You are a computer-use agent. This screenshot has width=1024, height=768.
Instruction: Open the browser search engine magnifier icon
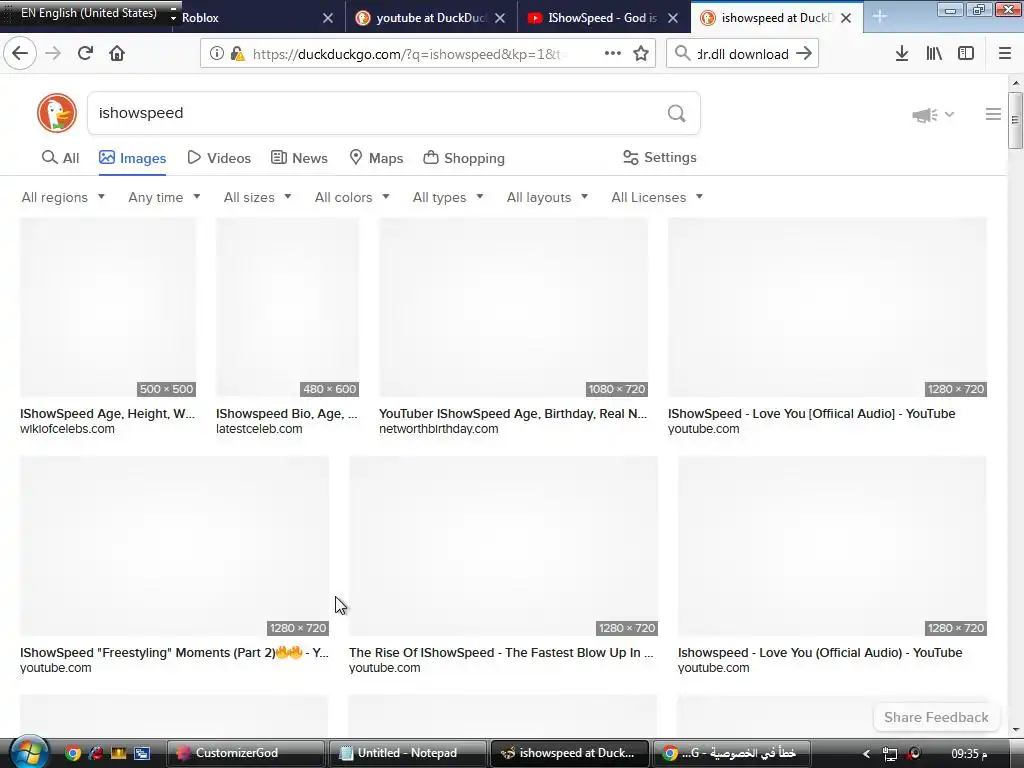pyautogui.click(x=683, y=54)
